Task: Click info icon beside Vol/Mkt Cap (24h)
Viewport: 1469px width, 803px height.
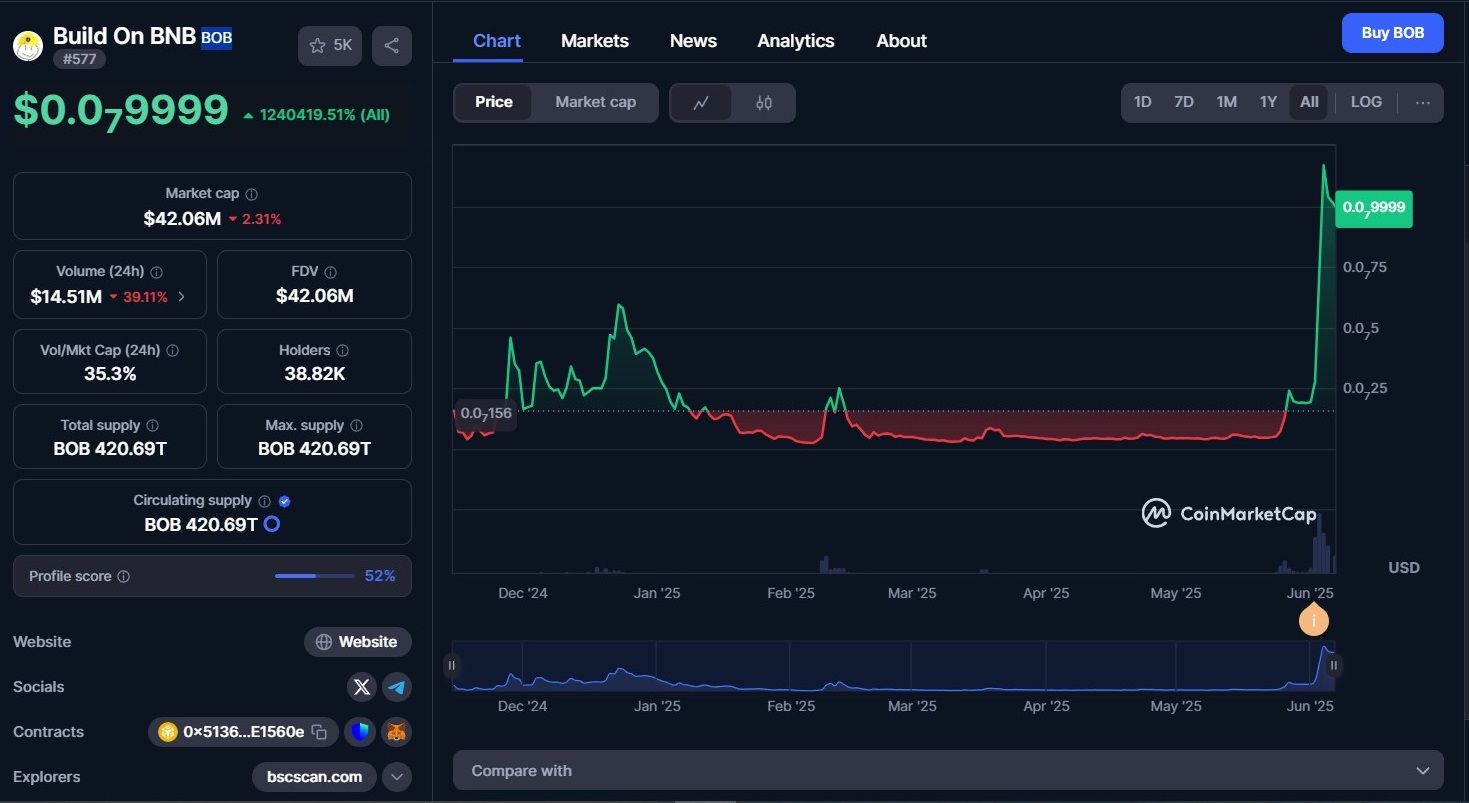Action: tap(173, 351)
